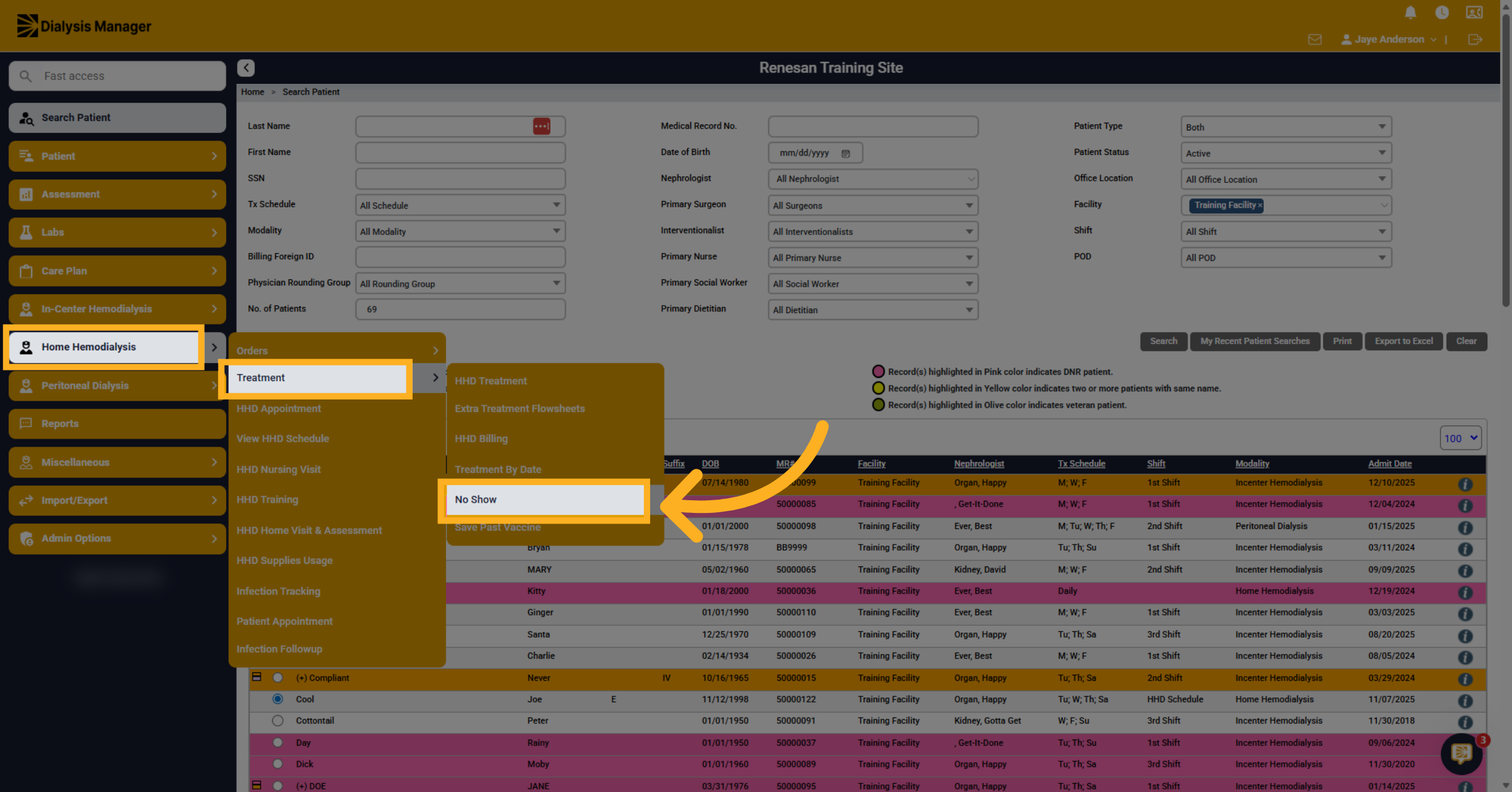
Task: Open the Orders submenu
Action: (x=337, y=350)
